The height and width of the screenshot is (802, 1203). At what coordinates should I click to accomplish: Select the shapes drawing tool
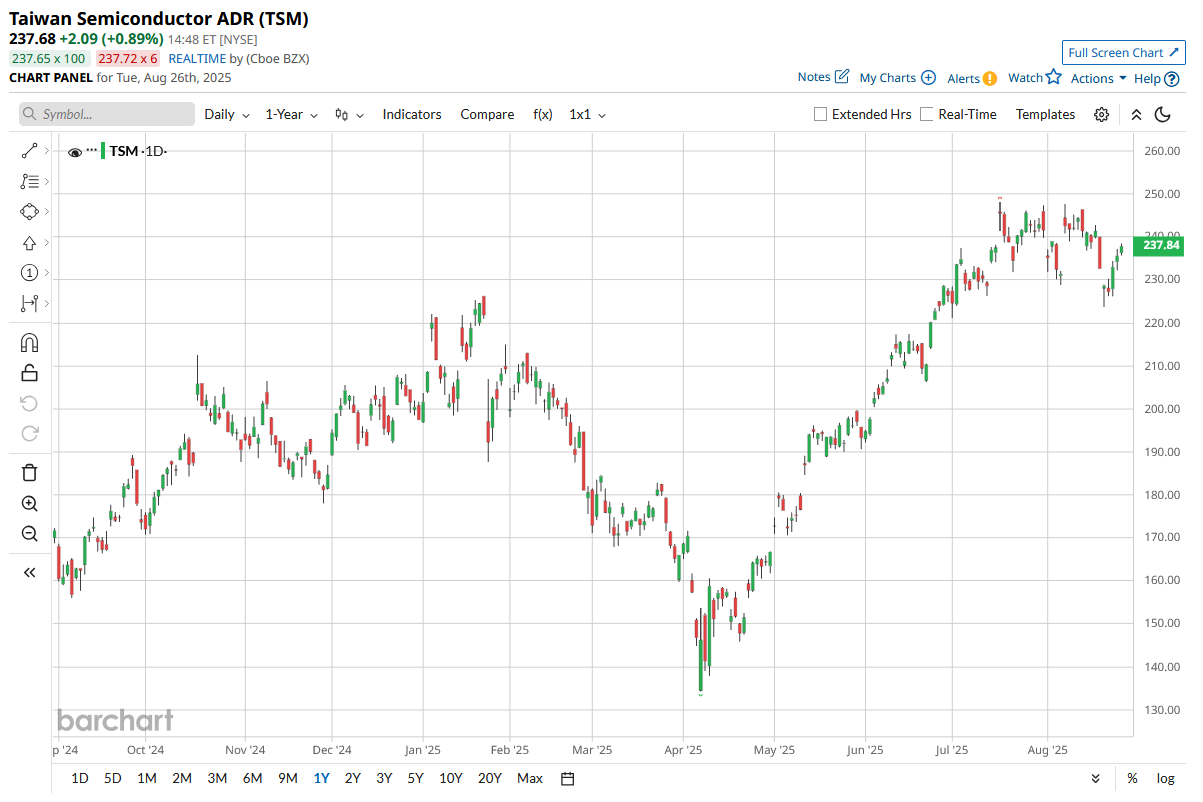click(x=29, y=212)
